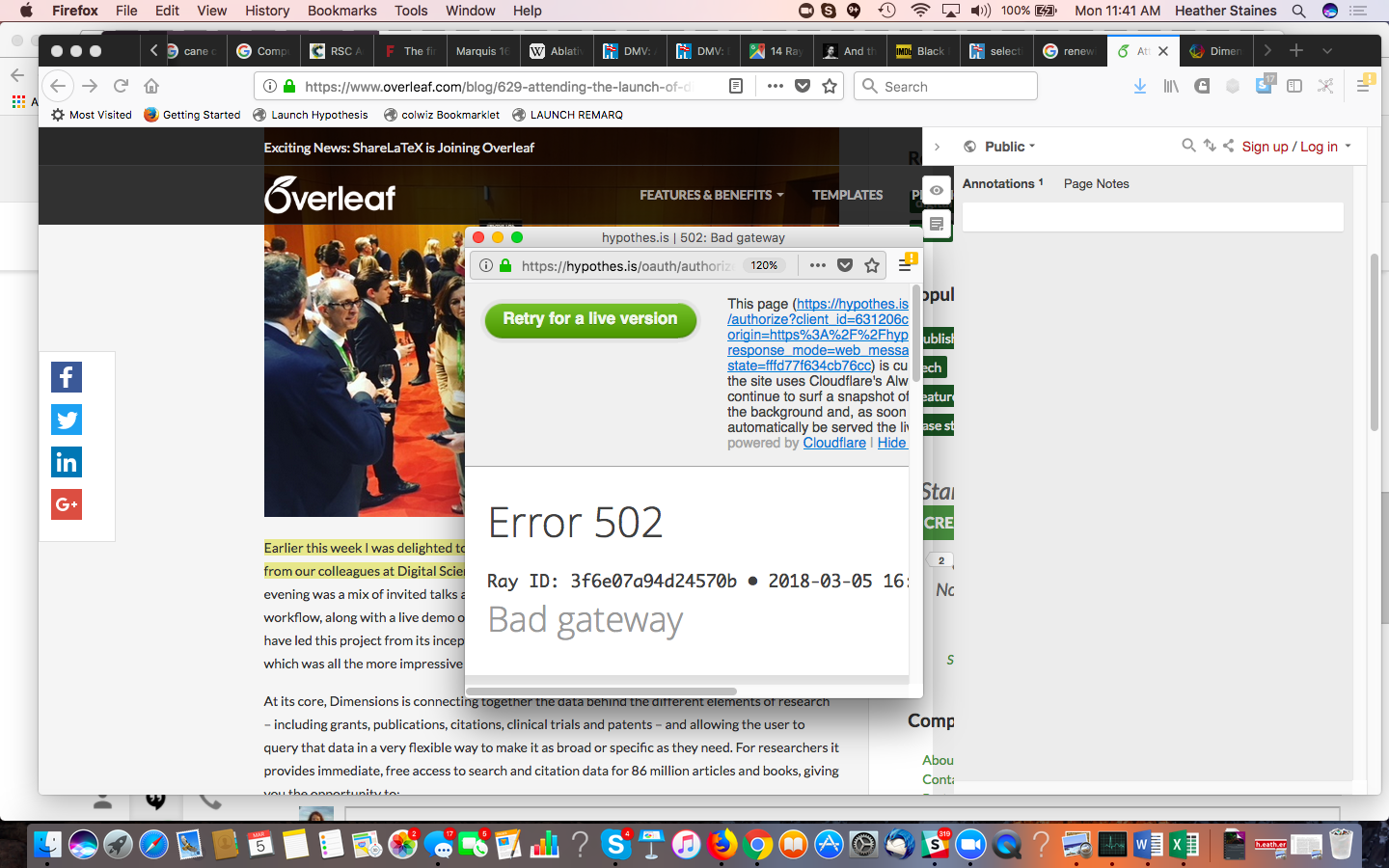This screenshot has width=1389, height=868.
Task: Bookmark the Overleaf page with star
Action: (x=830, y=86)
